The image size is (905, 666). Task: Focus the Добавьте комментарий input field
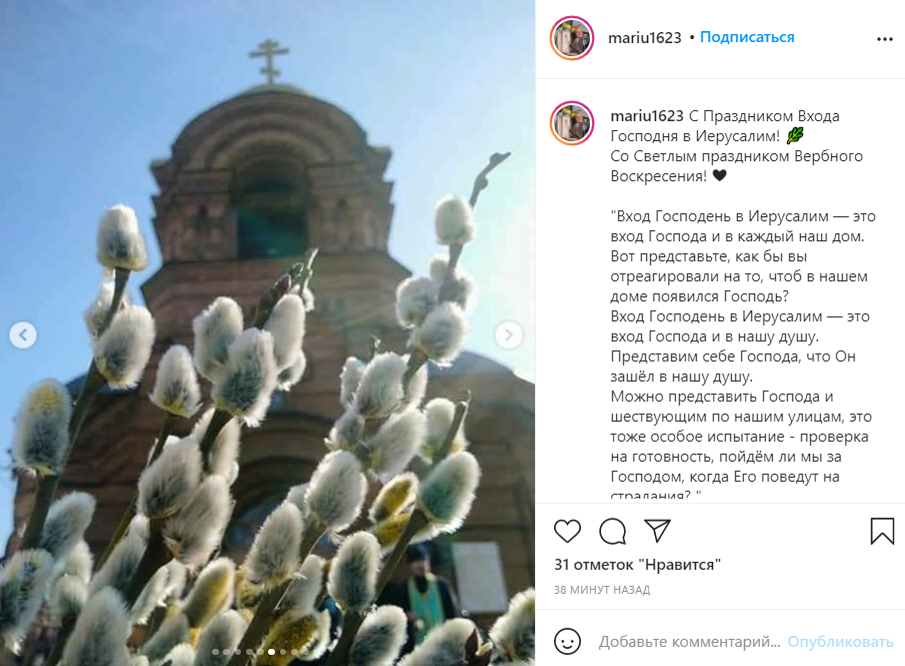pyautogui.click(x=689, y=642)
